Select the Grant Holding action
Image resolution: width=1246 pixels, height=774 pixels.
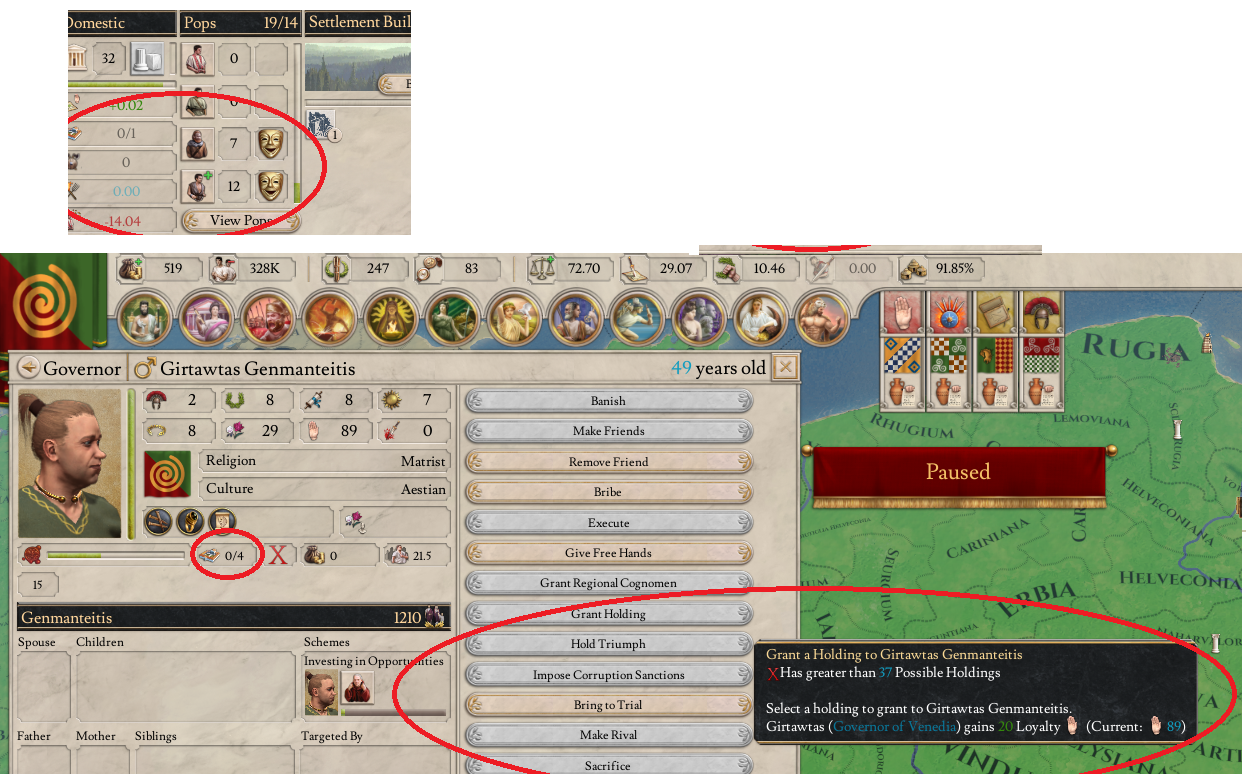click(x=608, y=614)
